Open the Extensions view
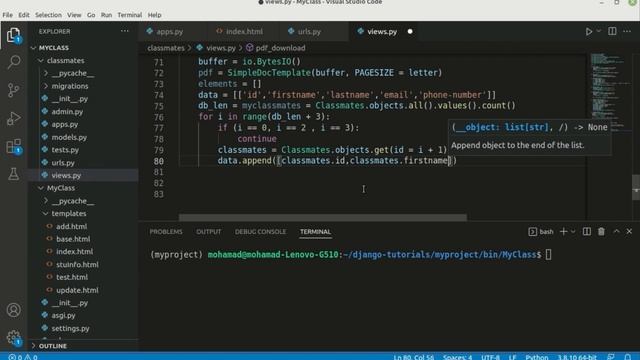Screen dimensions: 640x360 (13, 146)
